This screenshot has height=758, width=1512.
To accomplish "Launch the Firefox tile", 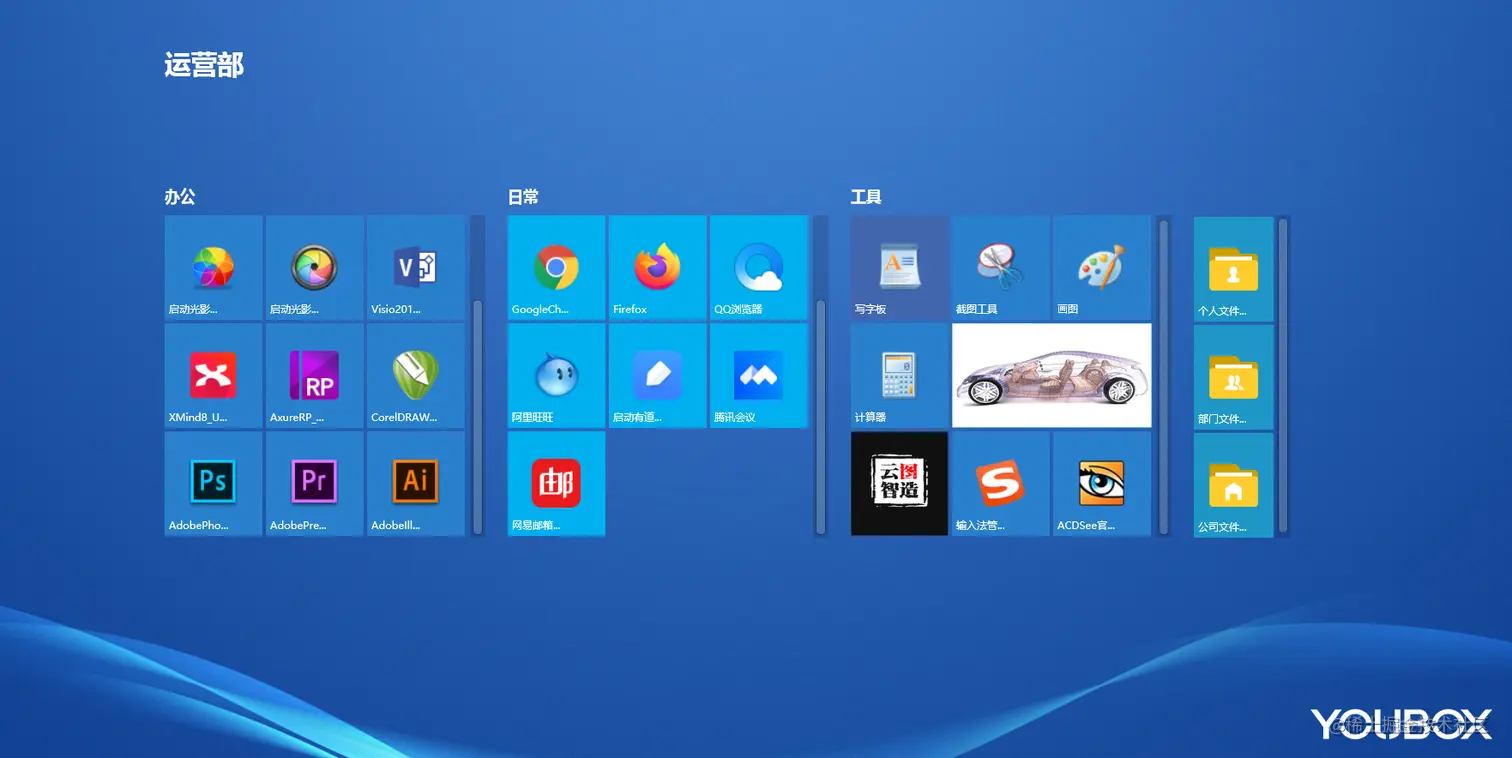I will tap(658, 268).
